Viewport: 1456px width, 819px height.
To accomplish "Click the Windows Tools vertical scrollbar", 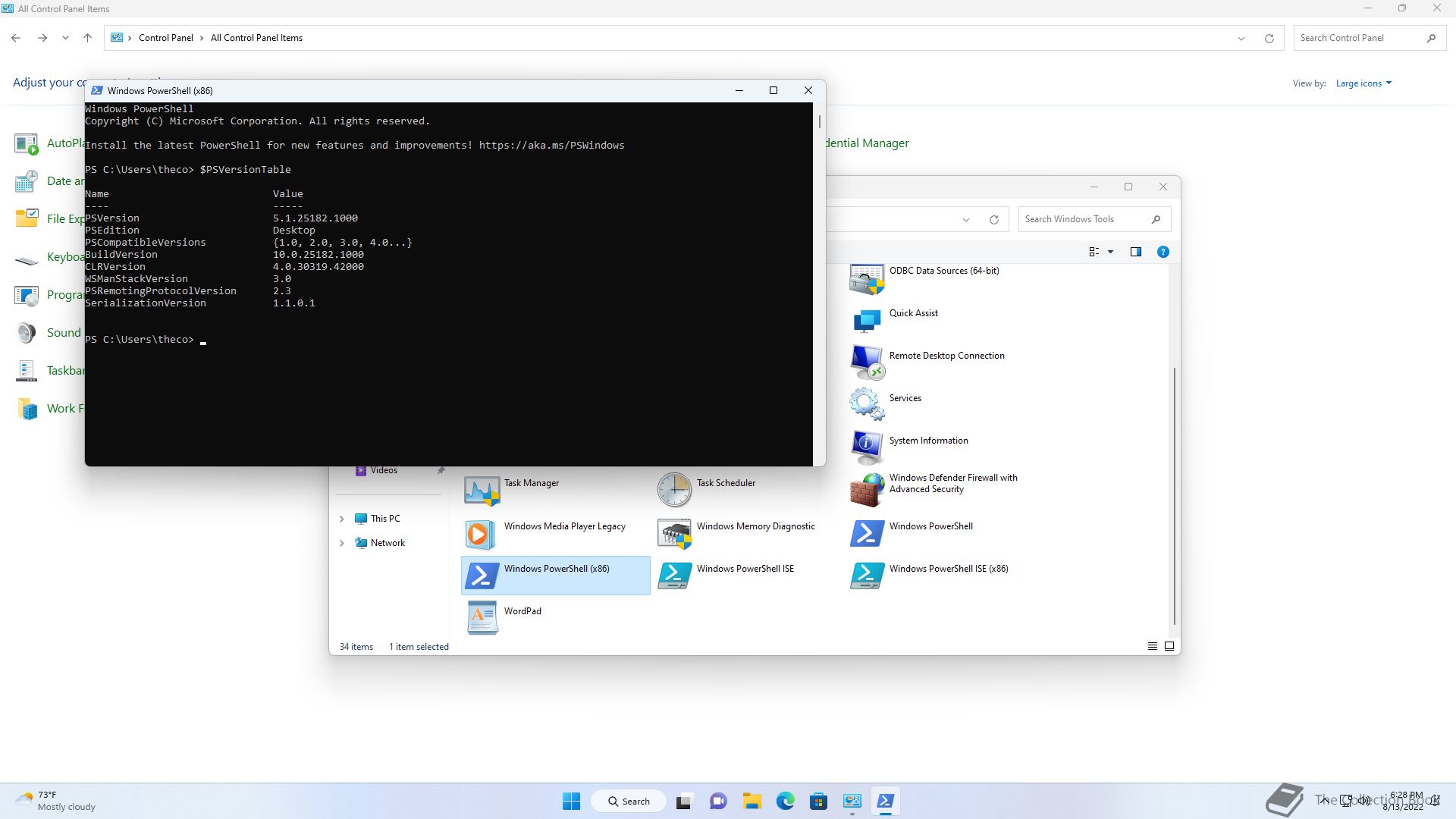I will (1174, 496).
